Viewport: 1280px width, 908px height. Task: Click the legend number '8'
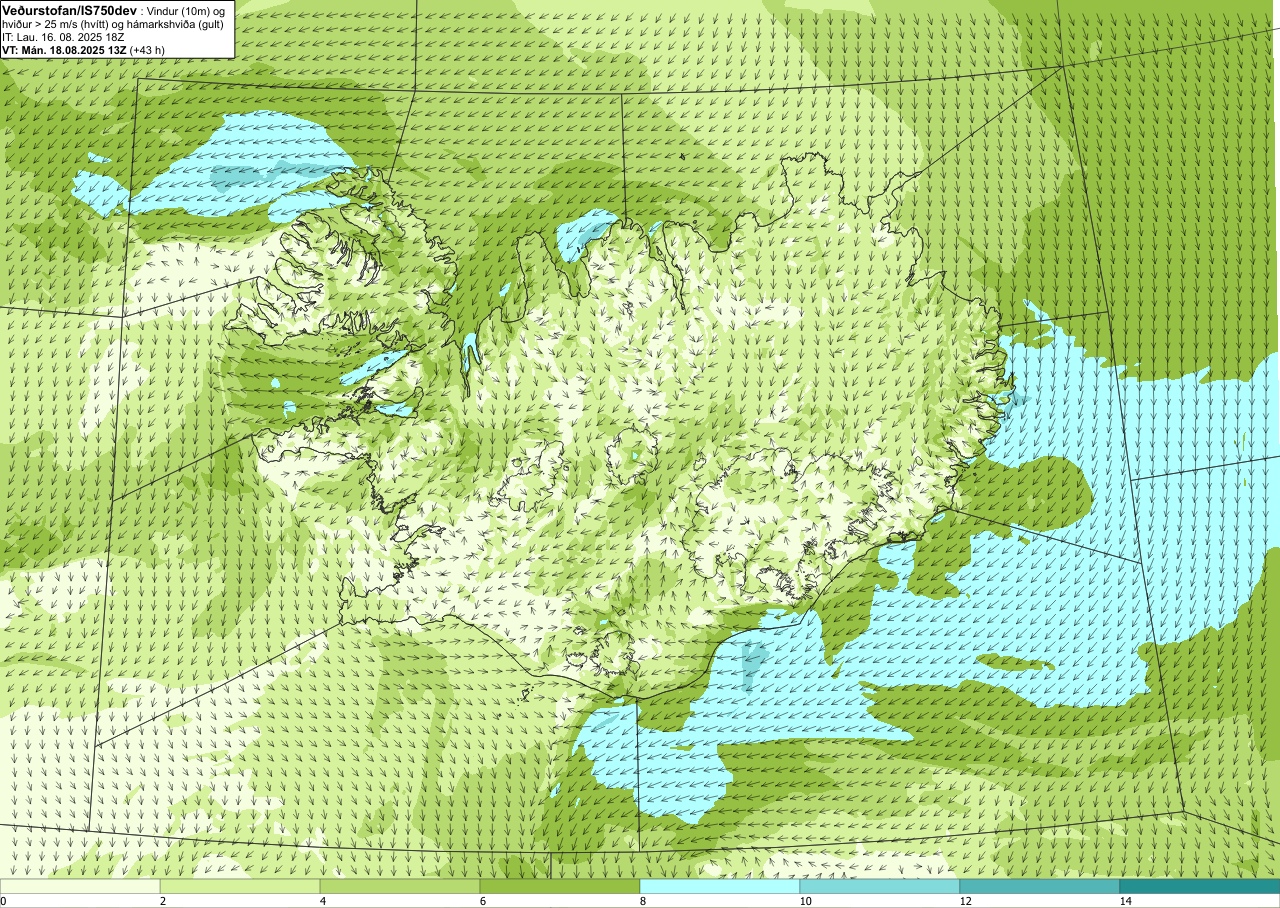point(643,901)
